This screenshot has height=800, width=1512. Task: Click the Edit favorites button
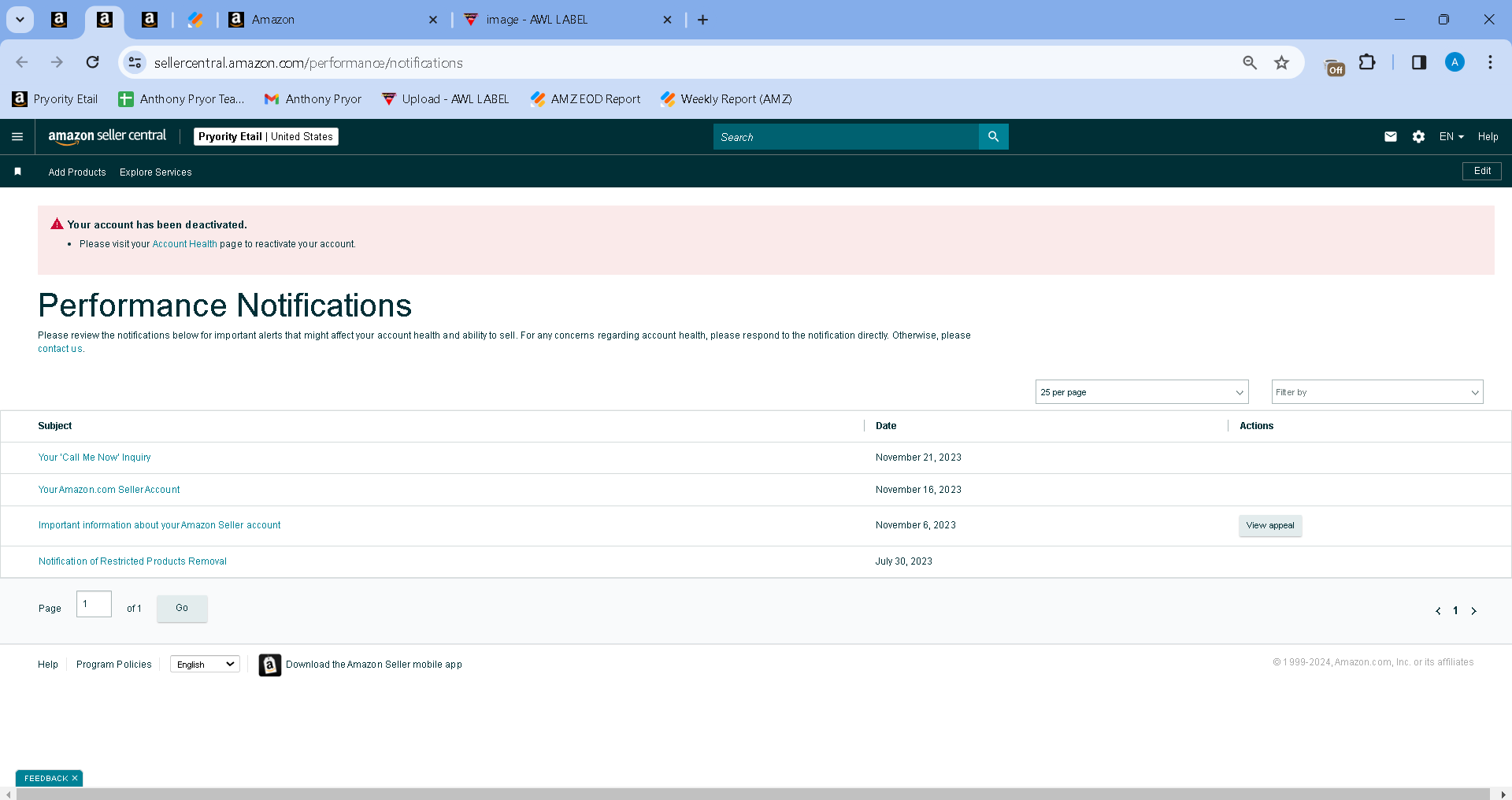pyautogui.click(x=1482, y=172)
